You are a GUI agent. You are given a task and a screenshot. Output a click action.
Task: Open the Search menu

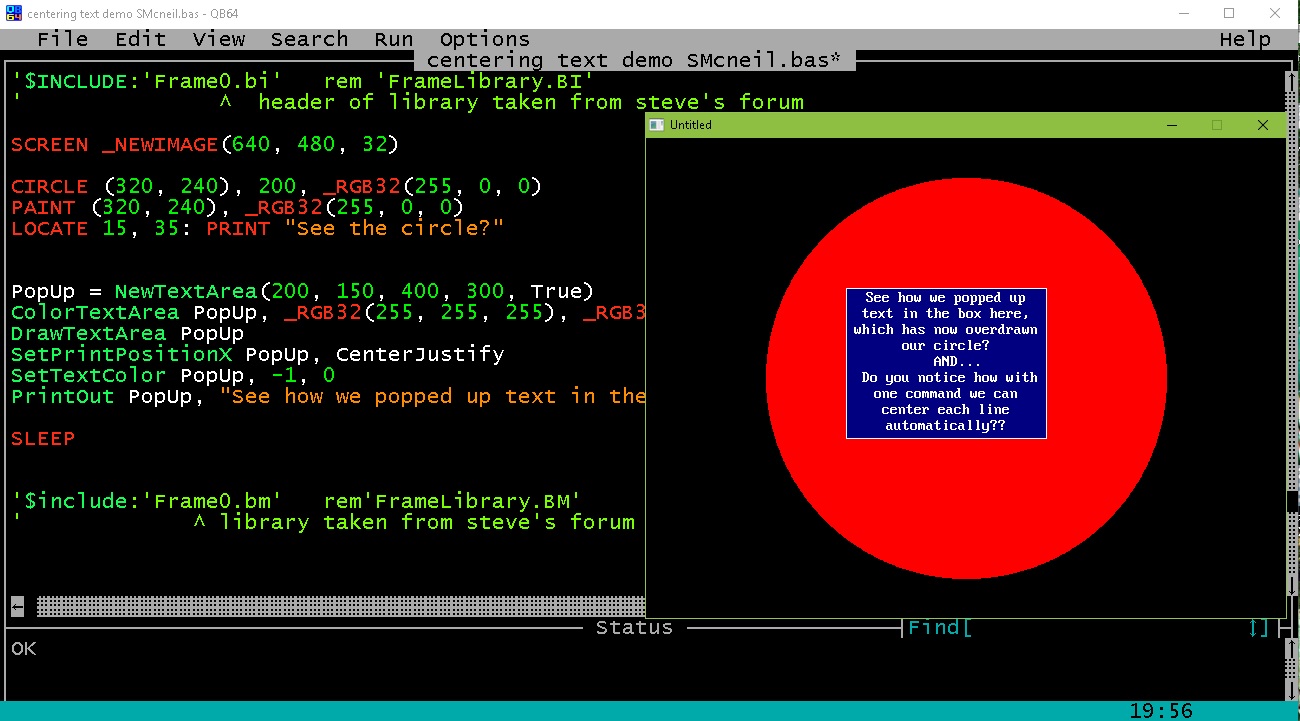(x=309, y=40)
